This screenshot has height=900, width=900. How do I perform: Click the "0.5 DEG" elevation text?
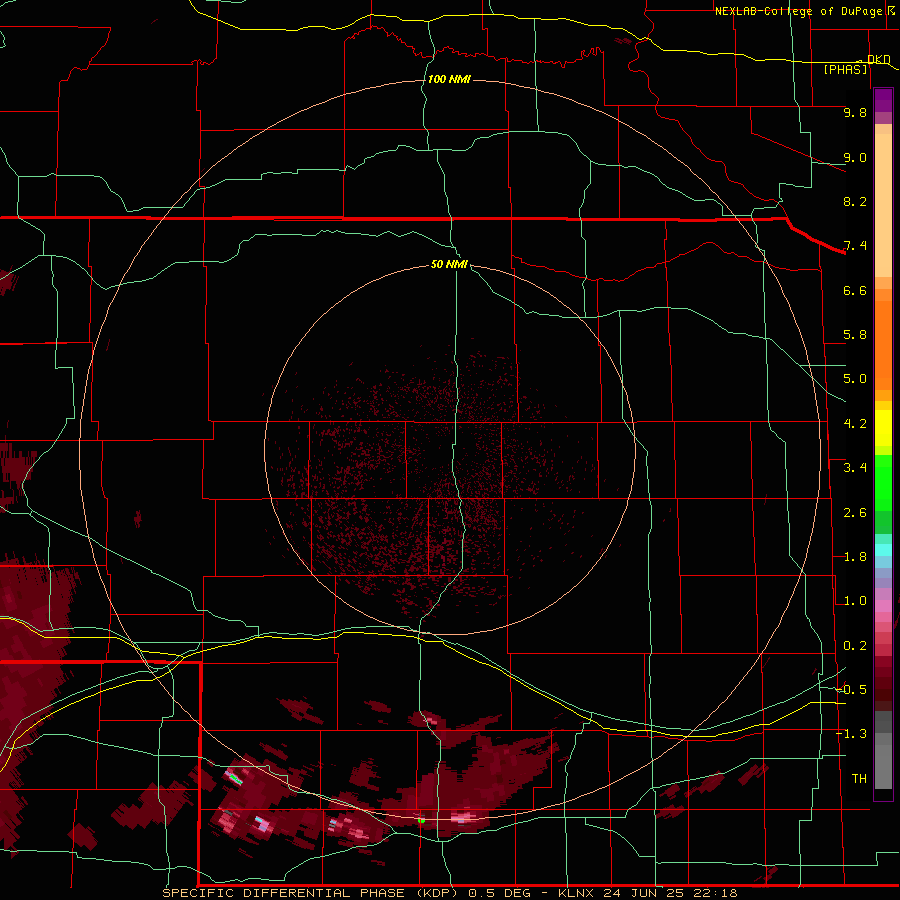(499, 893)
